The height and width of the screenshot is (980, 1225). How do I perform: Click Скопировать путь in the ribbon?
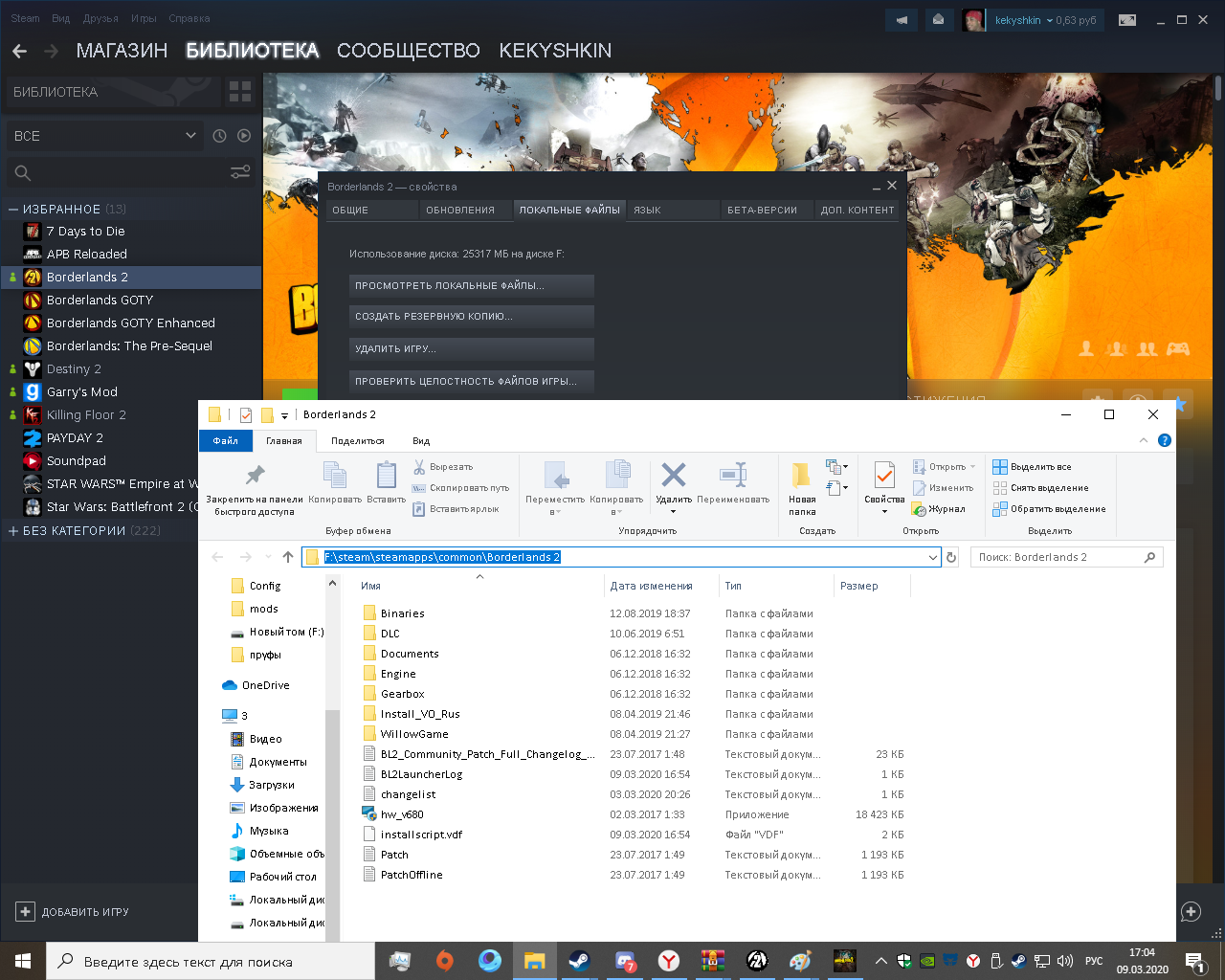pos(461,488)
